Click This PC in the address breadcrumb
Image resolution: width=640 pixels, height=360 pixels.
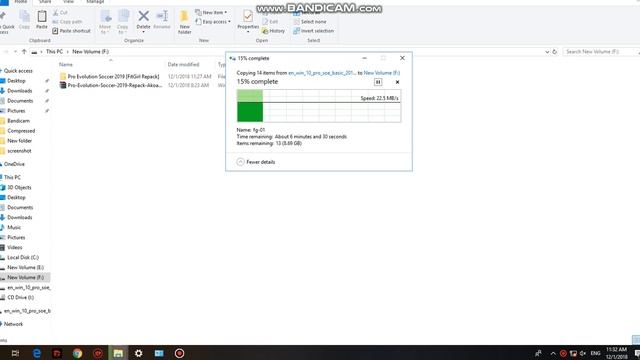(x=54, y=52)
